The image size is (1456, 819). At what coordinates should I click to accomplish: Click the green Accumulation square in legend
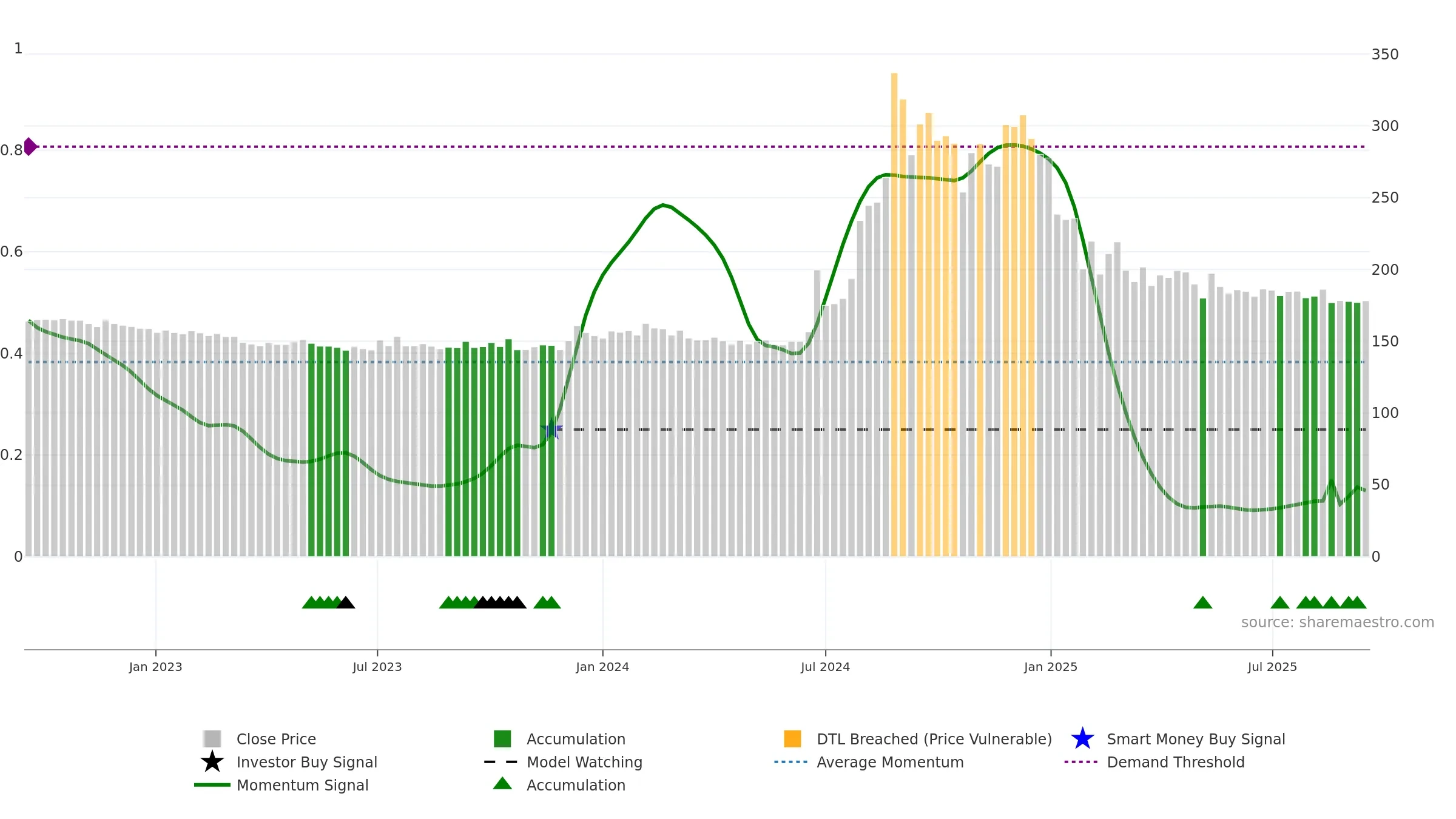coord(502,739)
